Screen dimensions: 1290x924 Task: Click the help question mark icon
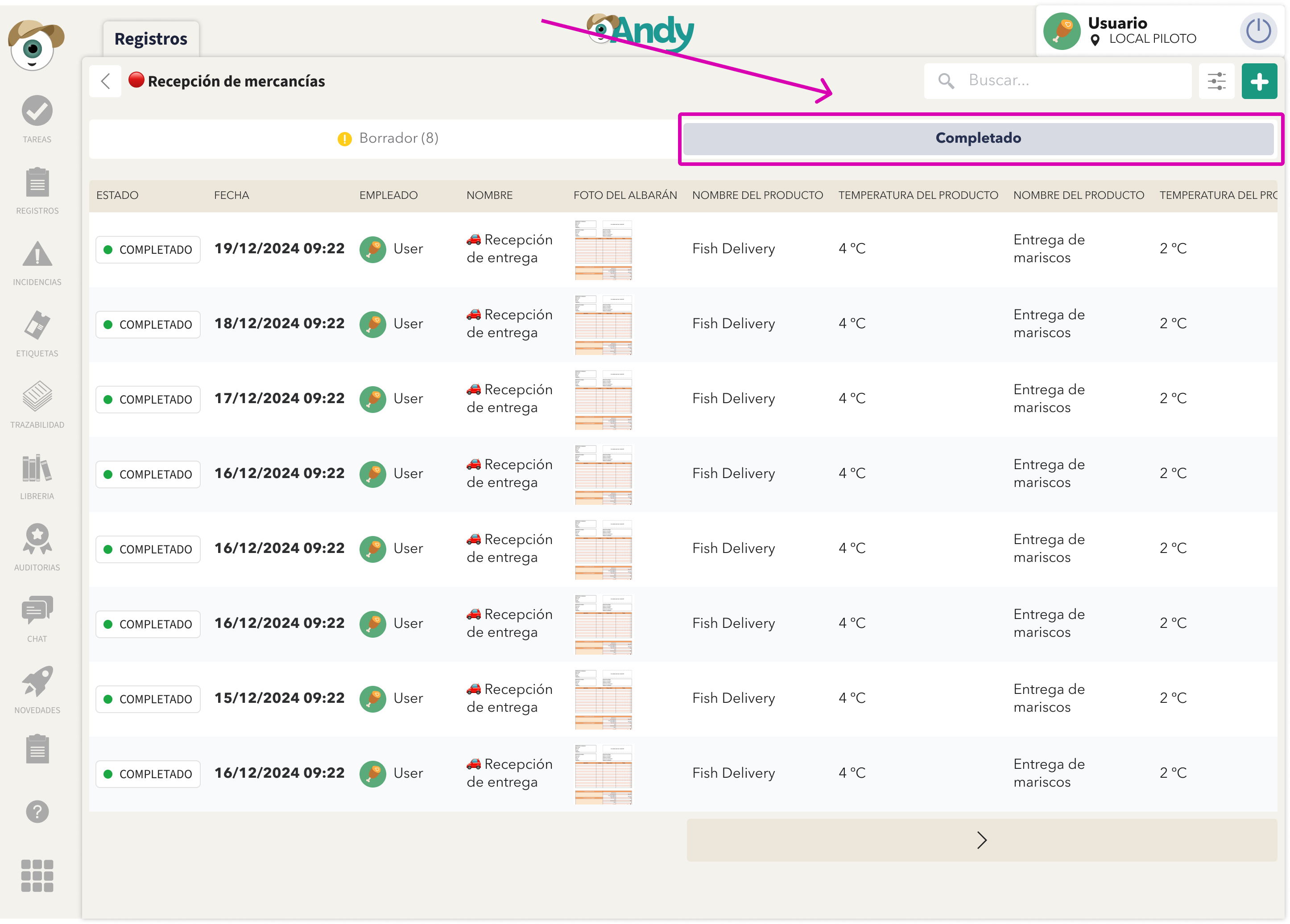pyautogui.click(x=37, y=812)
